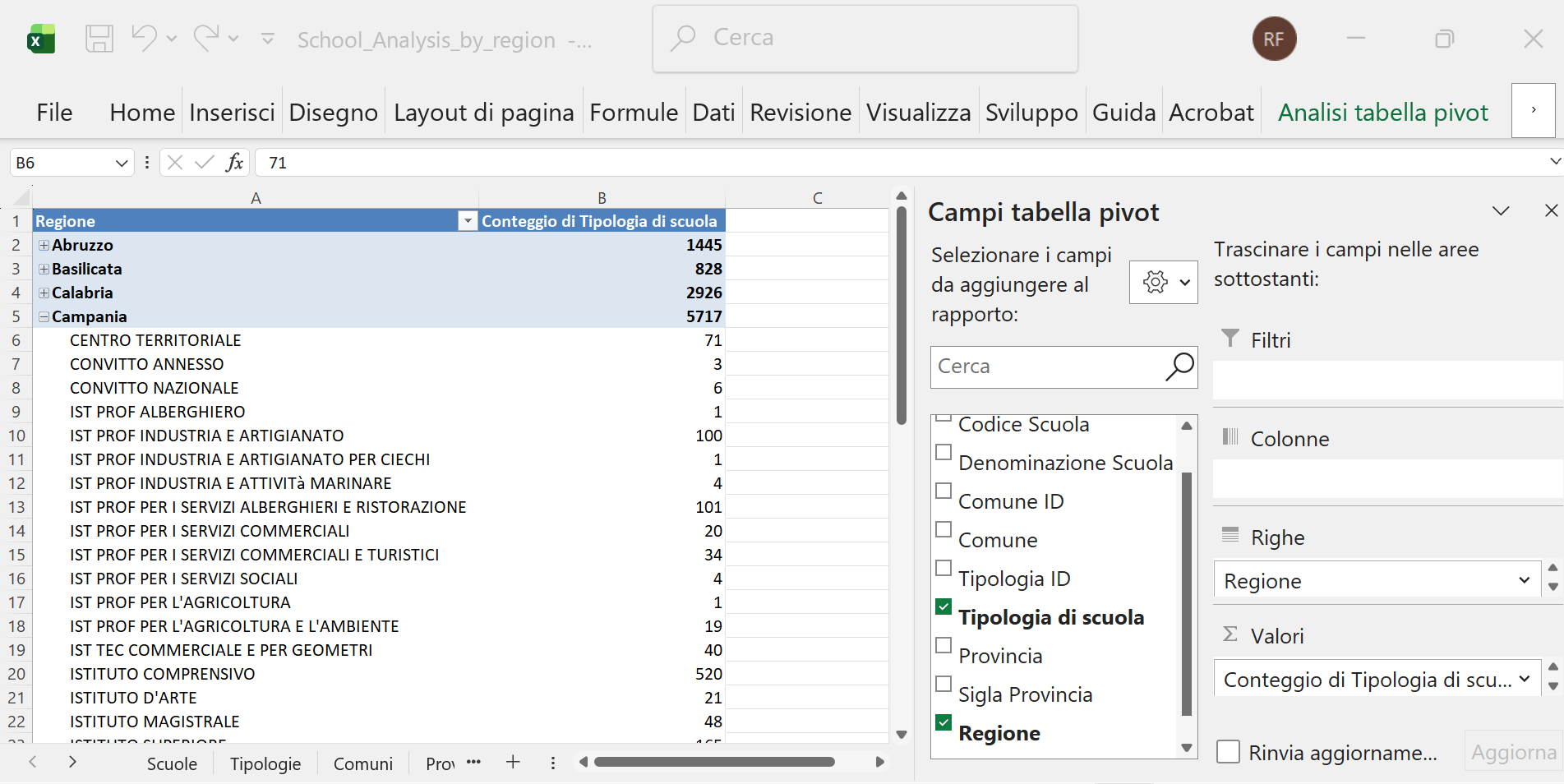Open the Regione filter dropdown in cell A1
1564x784 pixels.
466,220
